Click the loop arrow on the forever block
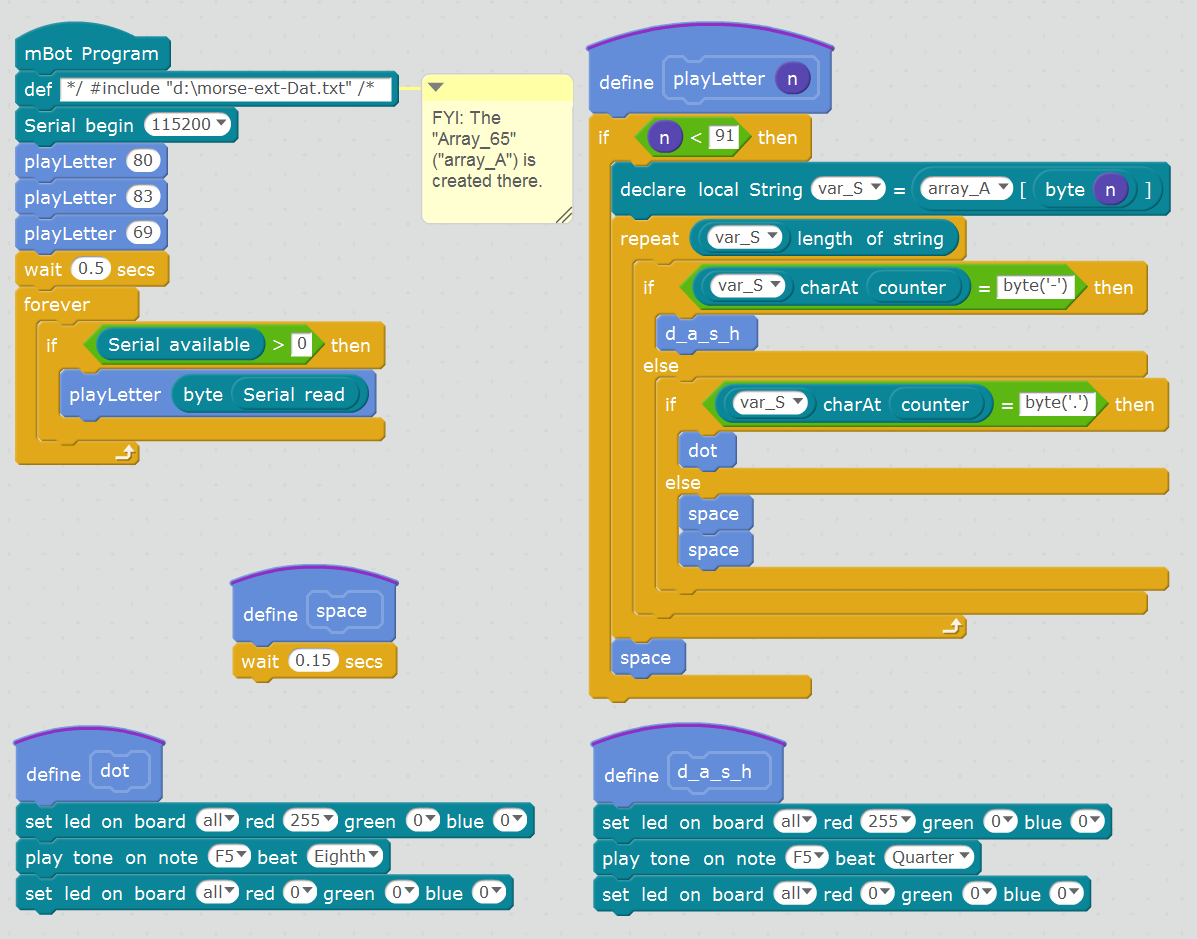 125,453
